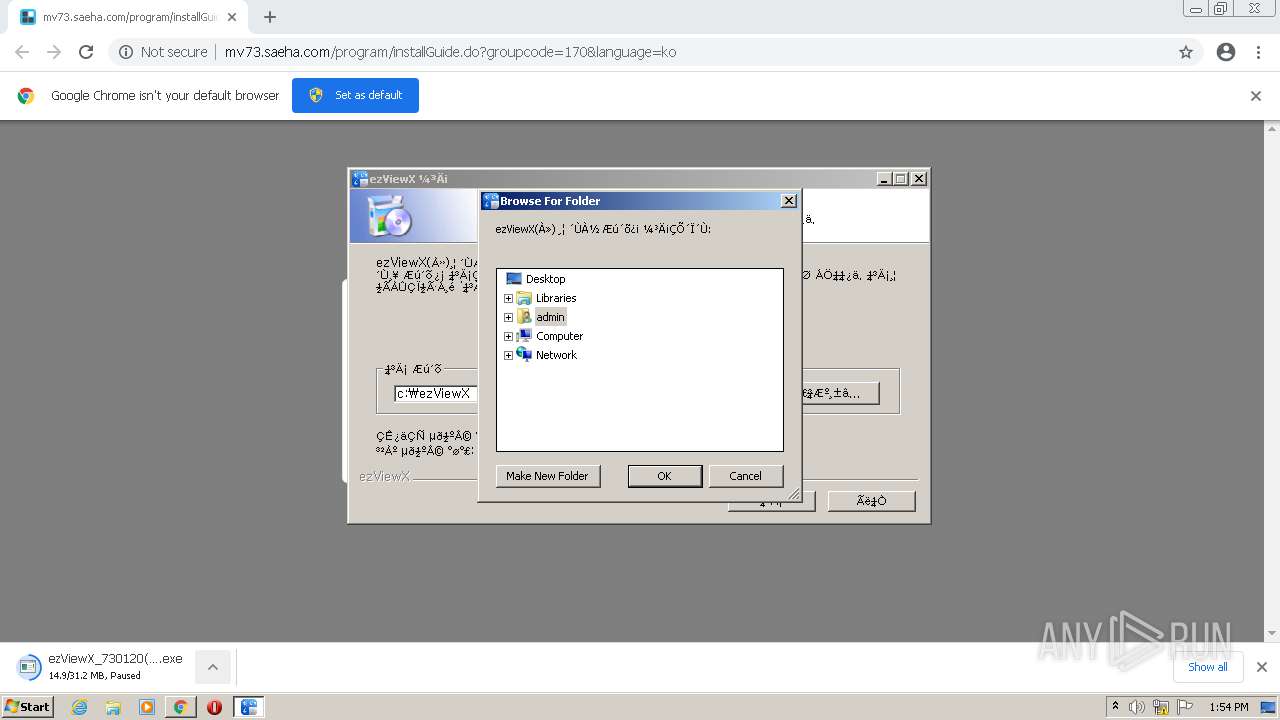The width and height of the screenshot is (1280, 720).
Task: Click Show all downloads
Action: pos(1207,667)
